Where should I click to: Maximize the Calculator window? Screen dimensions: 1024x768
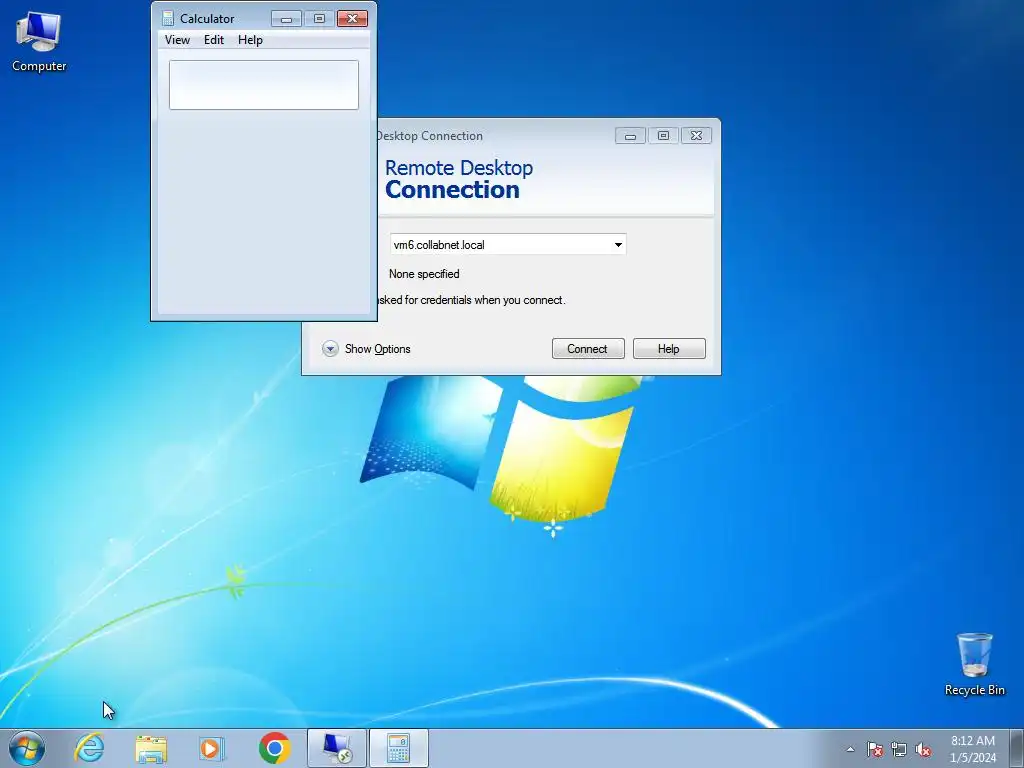tap(319, 19)
